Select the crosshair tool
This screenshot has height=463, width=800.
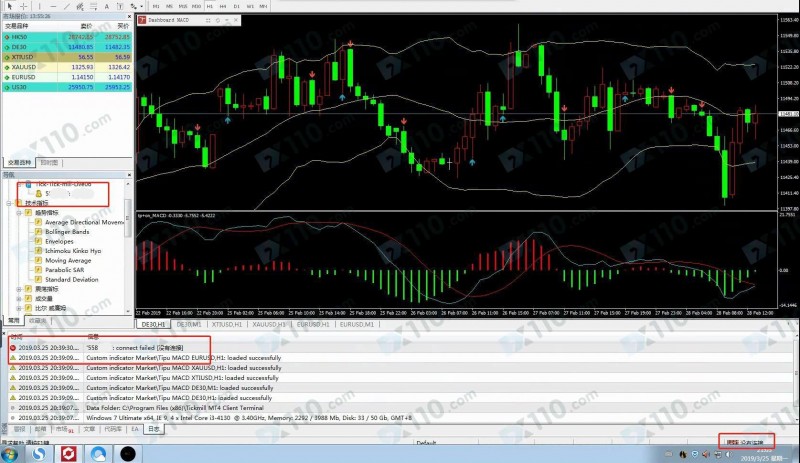20,6
